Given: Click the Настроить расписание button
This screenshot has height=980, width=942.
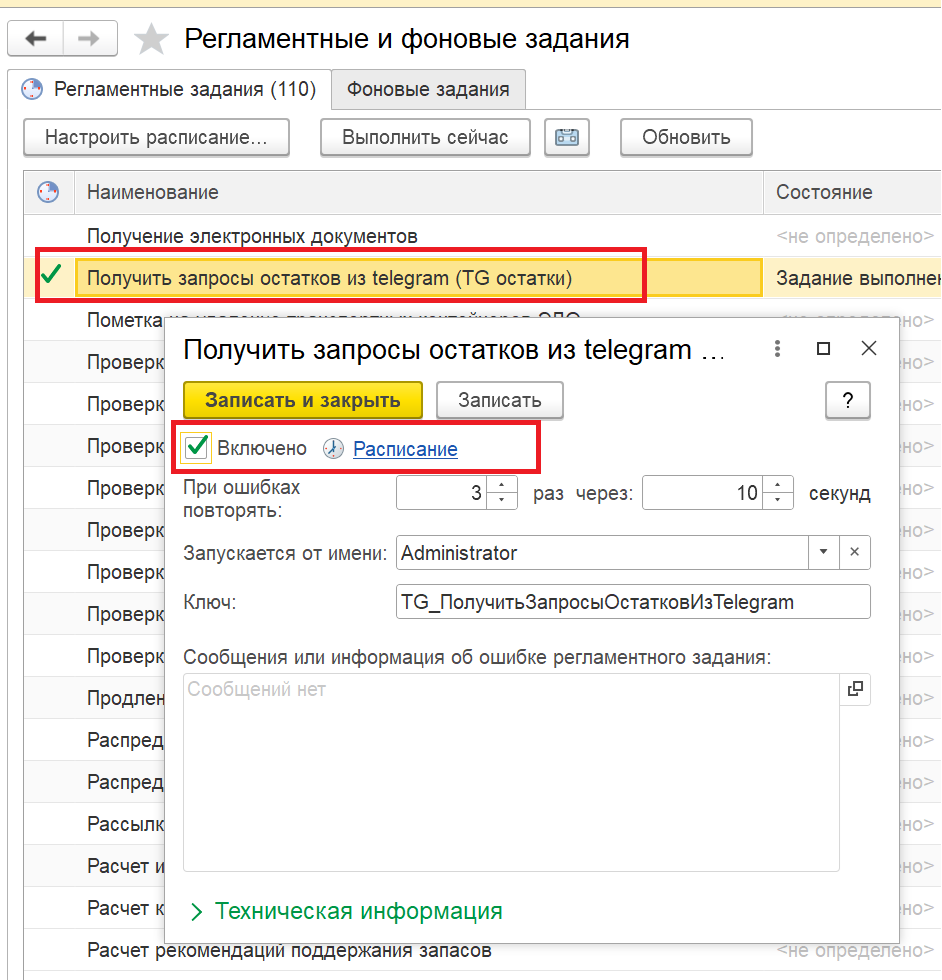Looking at the screenshot, I should (x=156, y=137).
